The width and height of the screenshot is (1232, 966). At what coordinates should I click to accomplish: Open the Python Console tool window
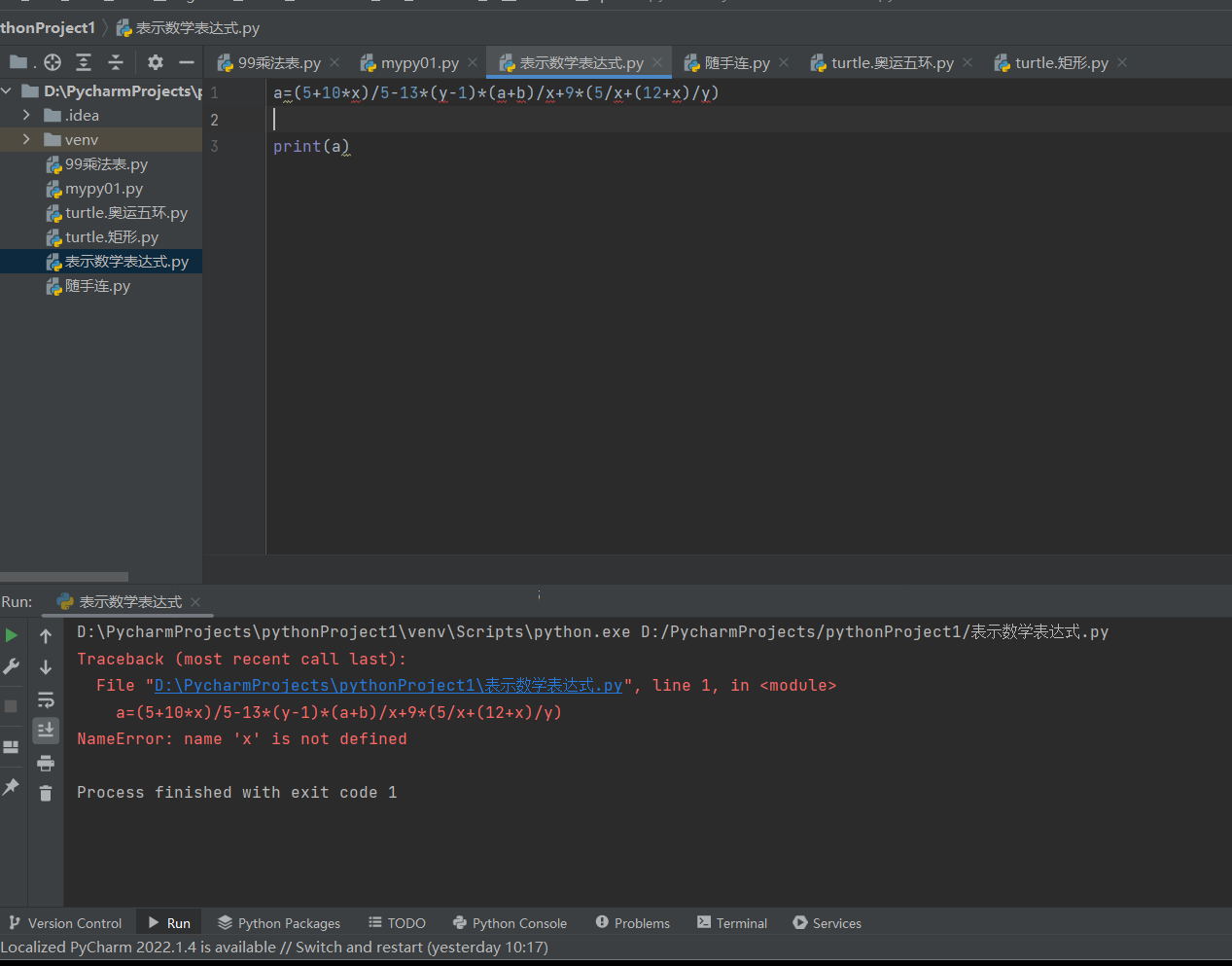tap(510, 923)
